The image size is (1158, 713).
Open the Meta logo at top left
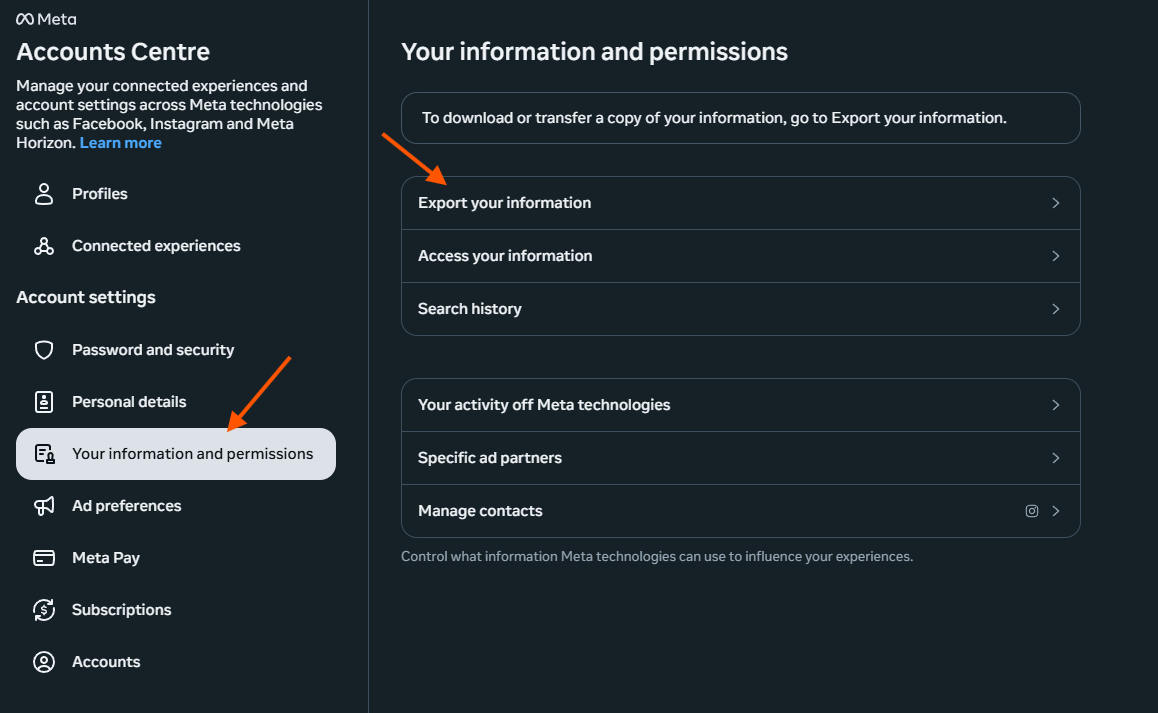(46, 19)
